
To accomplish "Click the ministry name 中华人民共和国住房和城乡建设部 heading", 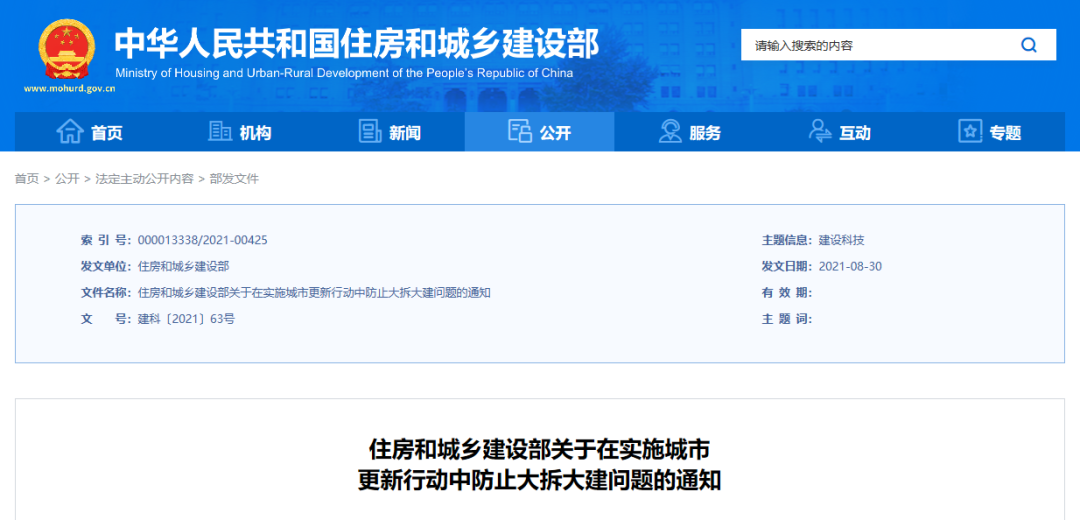I will tap(356, 44).
